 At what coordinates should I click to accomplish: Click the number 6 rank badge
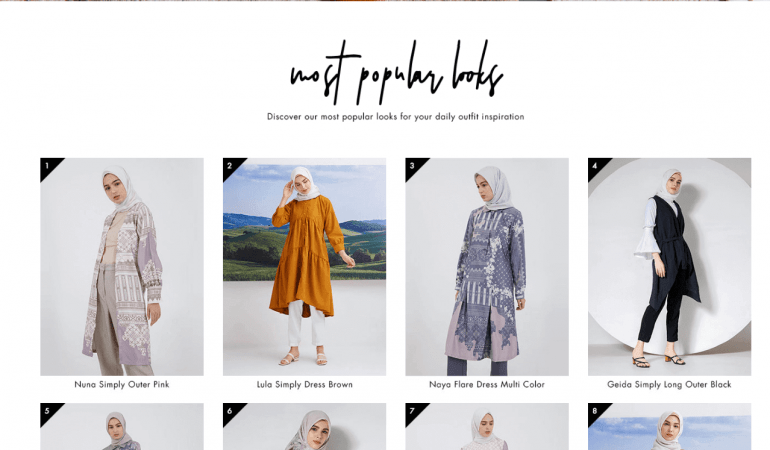[231, 411]
